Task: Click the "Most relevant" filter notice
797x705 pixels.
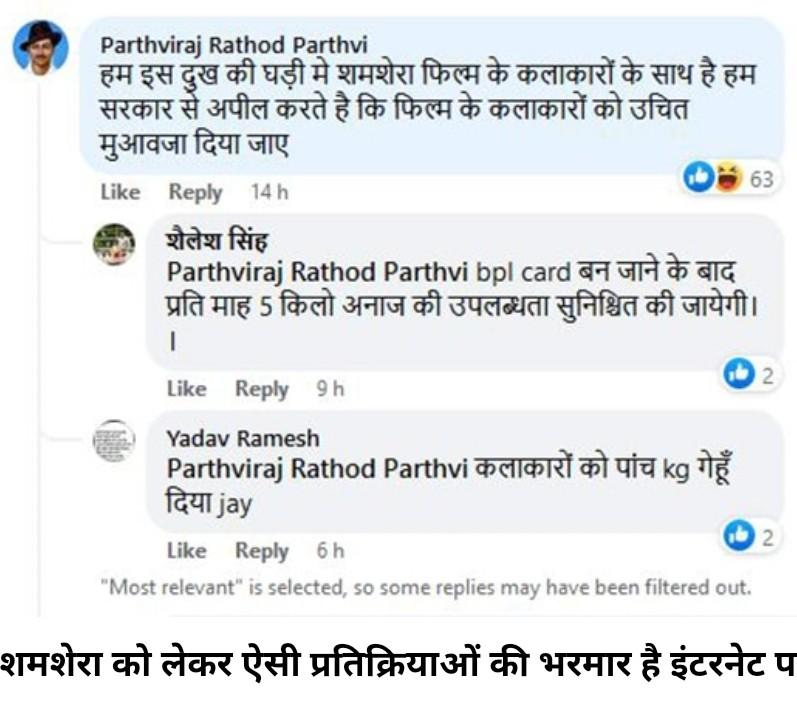Action: click(x=425, y=586)
